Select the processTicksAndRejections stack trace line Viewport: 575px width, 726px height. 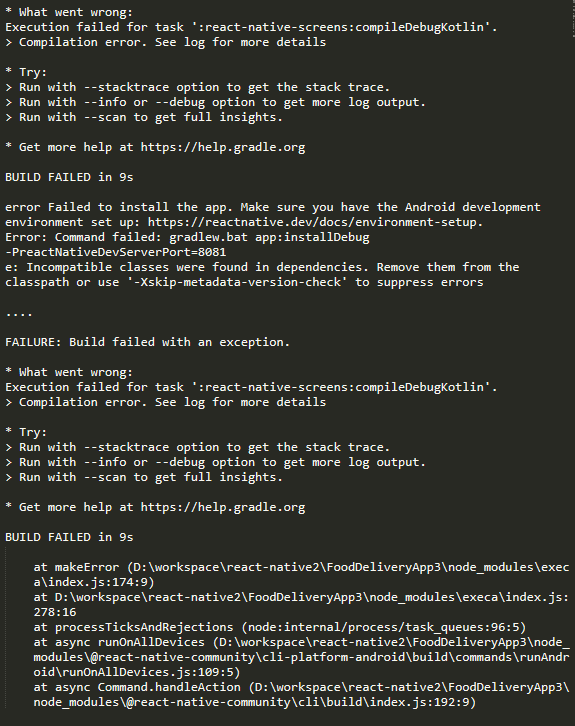click(x=280, y=627)
